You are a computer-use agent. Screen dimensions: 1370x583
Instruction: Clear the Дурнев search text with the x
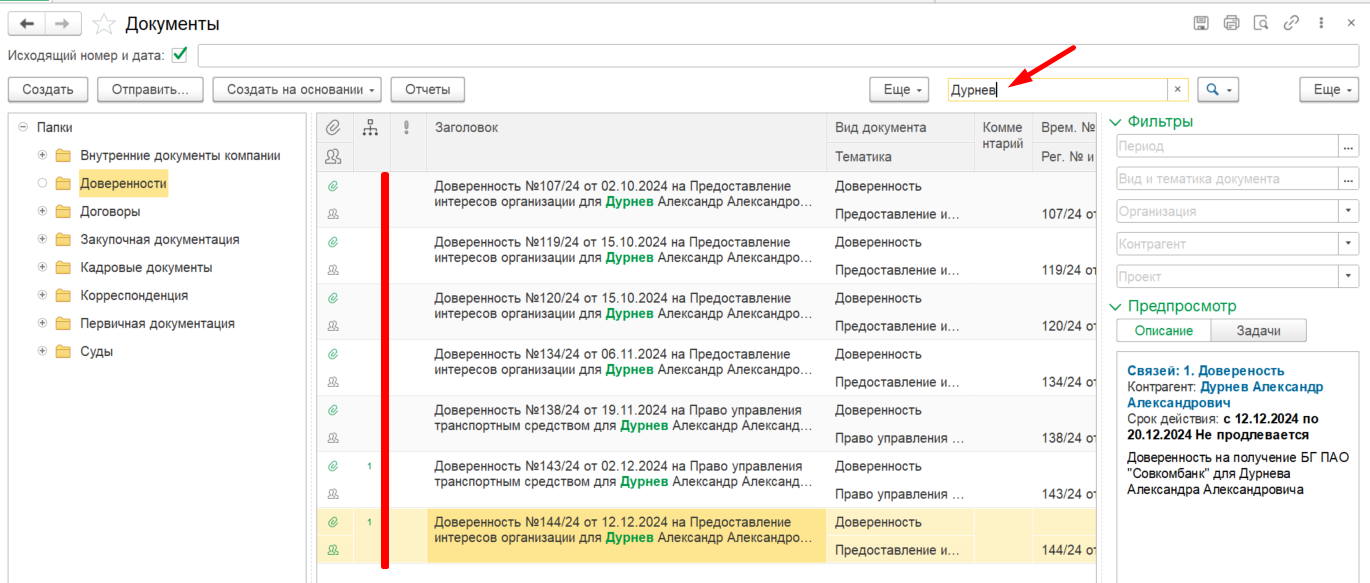(1177, 90)
